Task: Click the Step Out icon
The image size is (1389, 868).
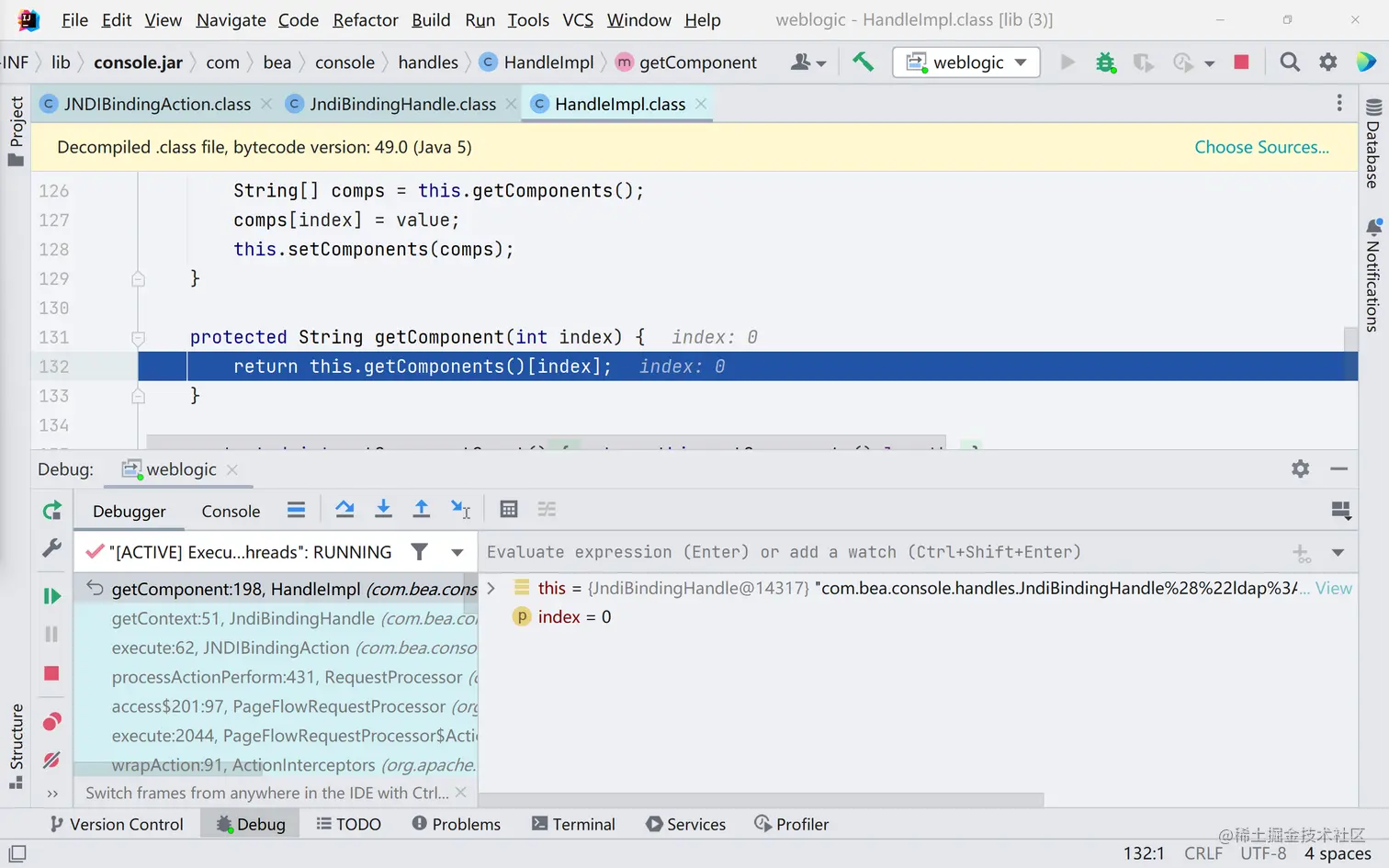Action: click(422, 509)
